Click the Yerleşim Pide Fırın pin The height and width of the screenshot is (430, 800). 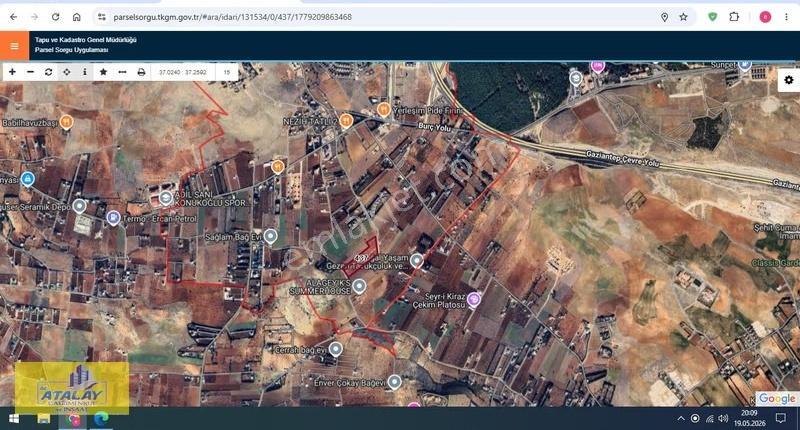tap(384, 110)
